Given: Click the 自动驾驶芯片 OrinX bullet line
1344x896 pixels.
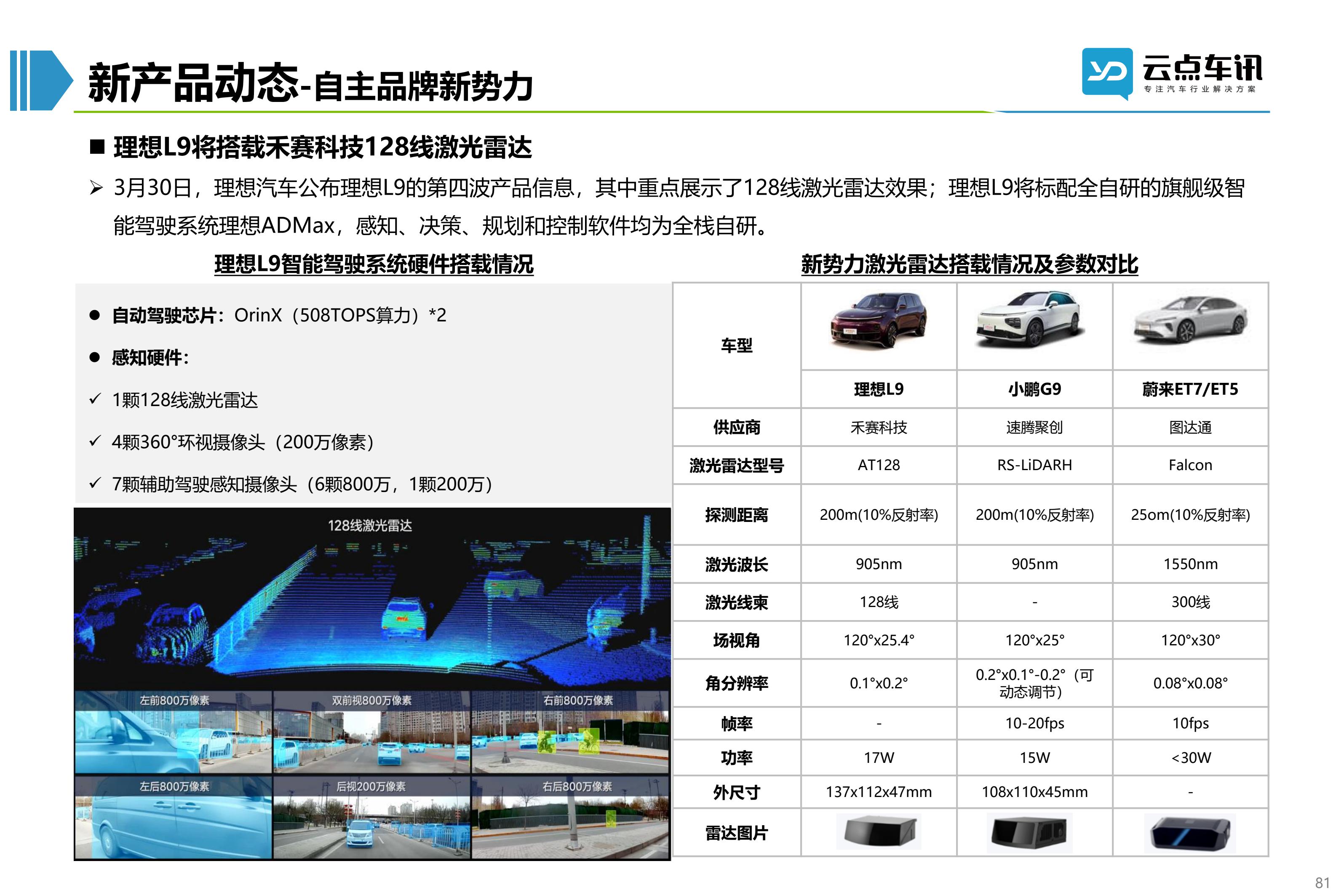Looking at the screenshot, I should pos(268,315).
